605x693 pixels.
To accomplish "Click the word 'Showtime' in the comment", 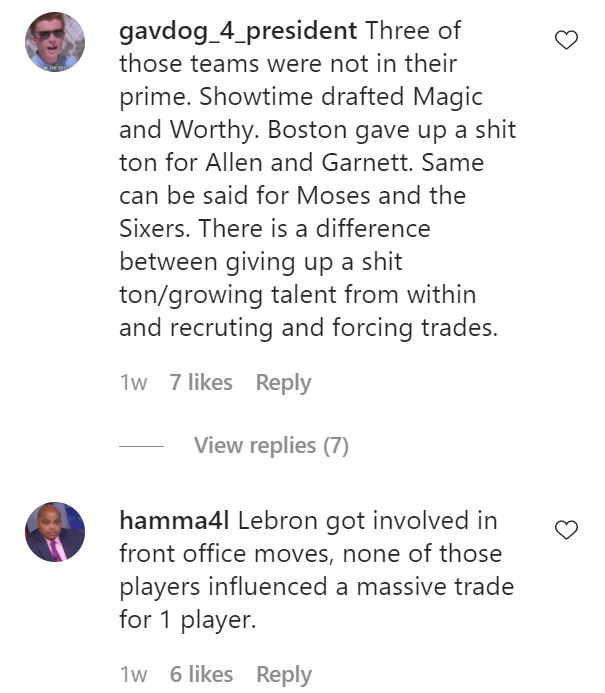I will click(x=255, y=96).
